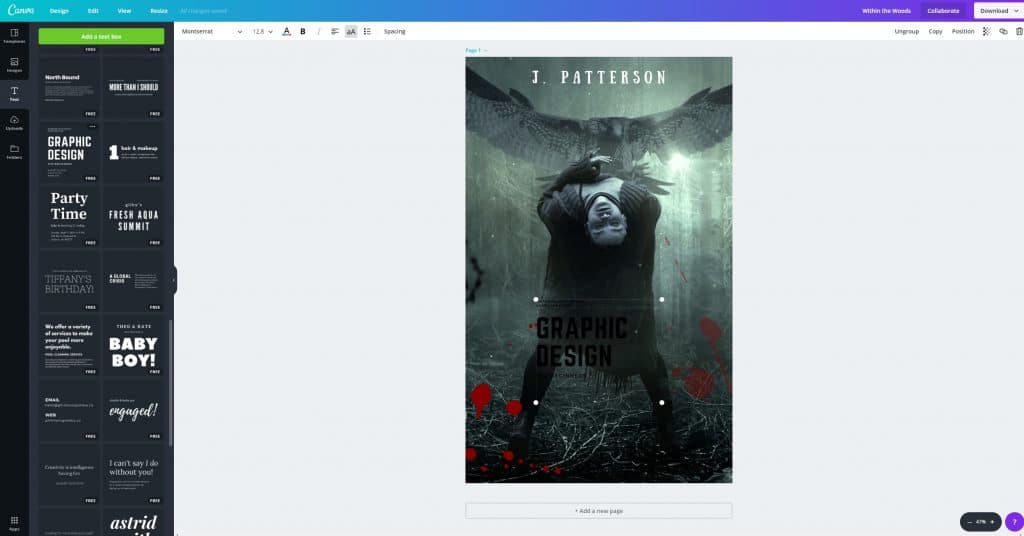
Task: Open the Templates sidebar panel
Action: pos(14,35)
